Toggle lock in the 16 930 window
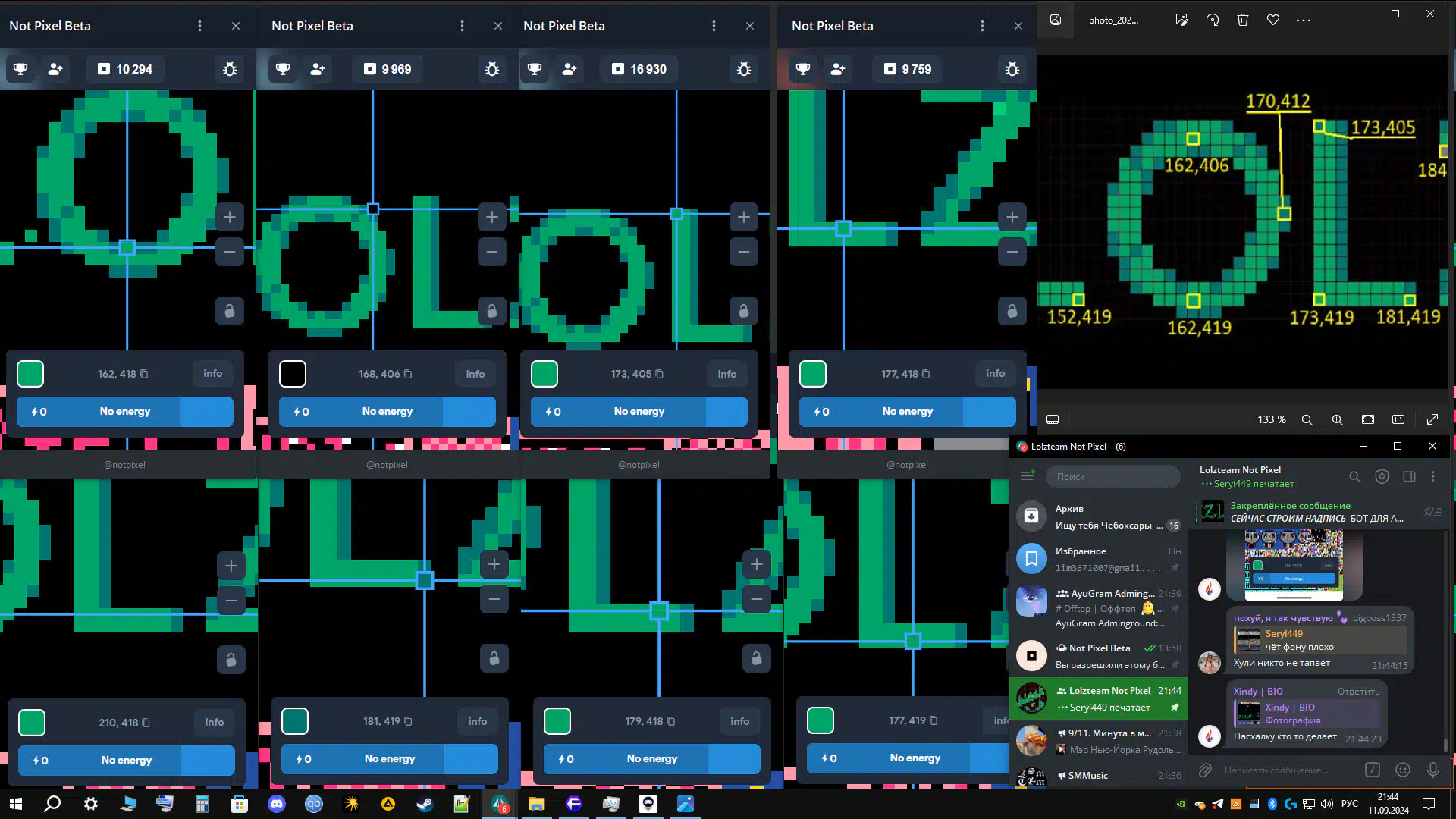Screen dimensions: 1456x819 click(744, 311)
